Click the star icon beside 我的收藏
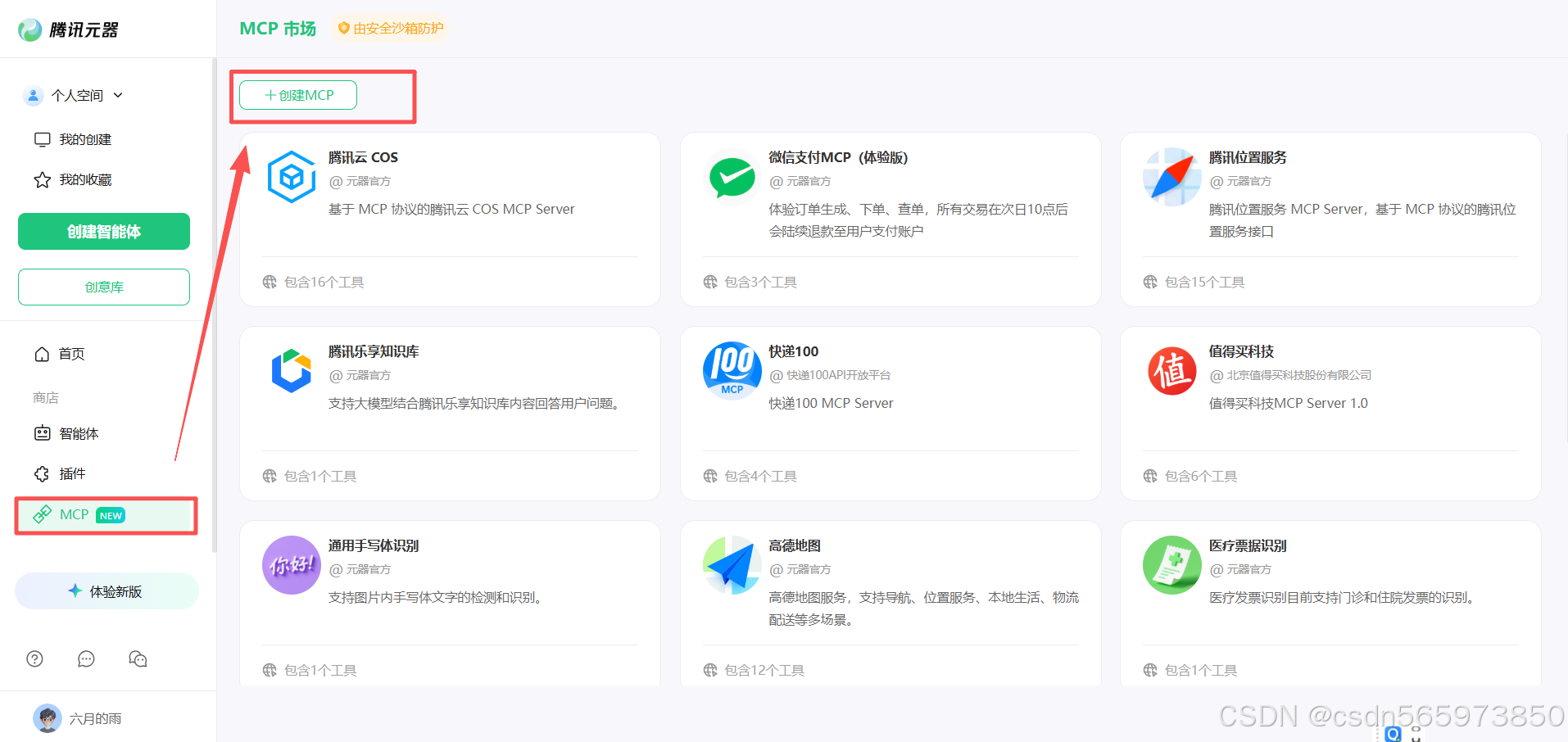 [x=43, y=179]
